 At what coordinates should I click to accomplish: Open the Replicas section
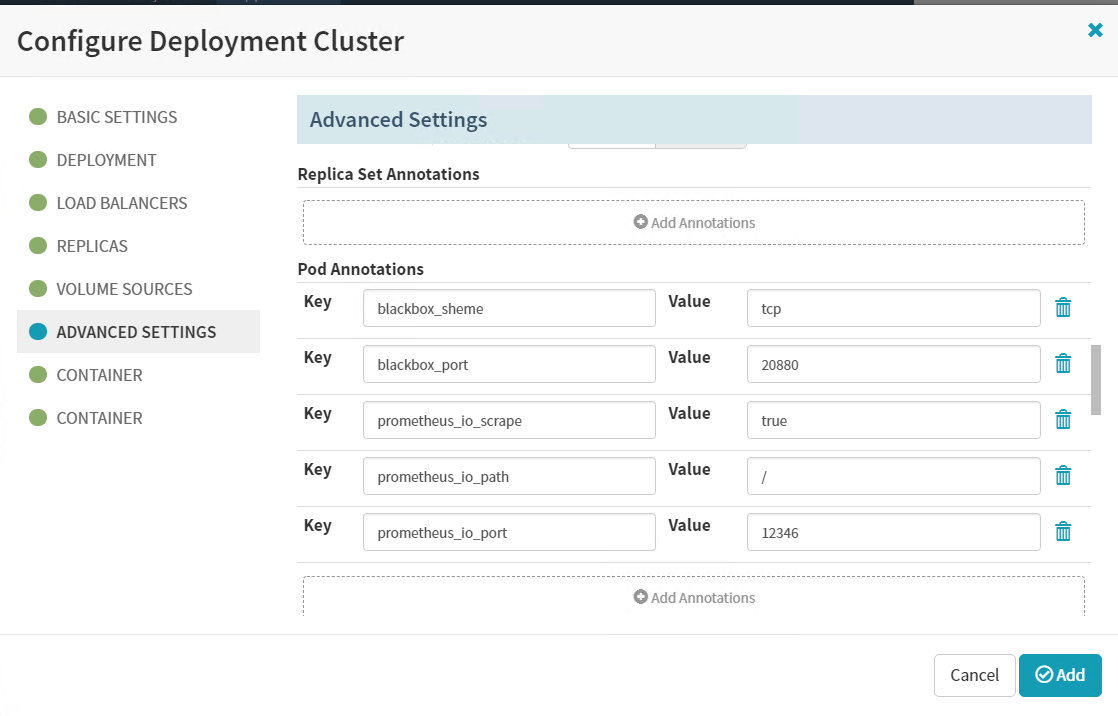click(x=92, y=246)
